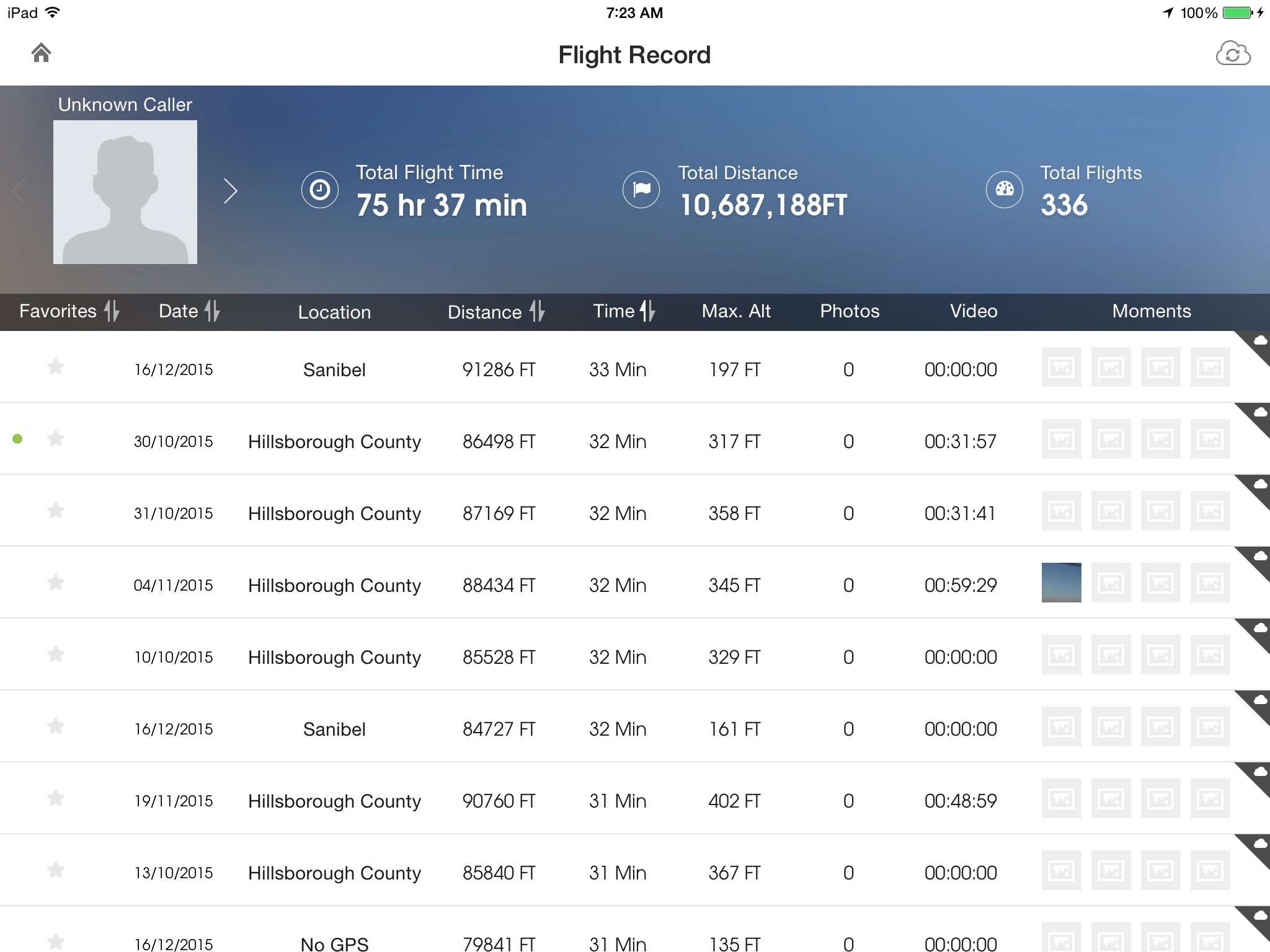Tap third moment placeholder on 10/10/2015 row
1270x952 pixels.
[1161, 654]
